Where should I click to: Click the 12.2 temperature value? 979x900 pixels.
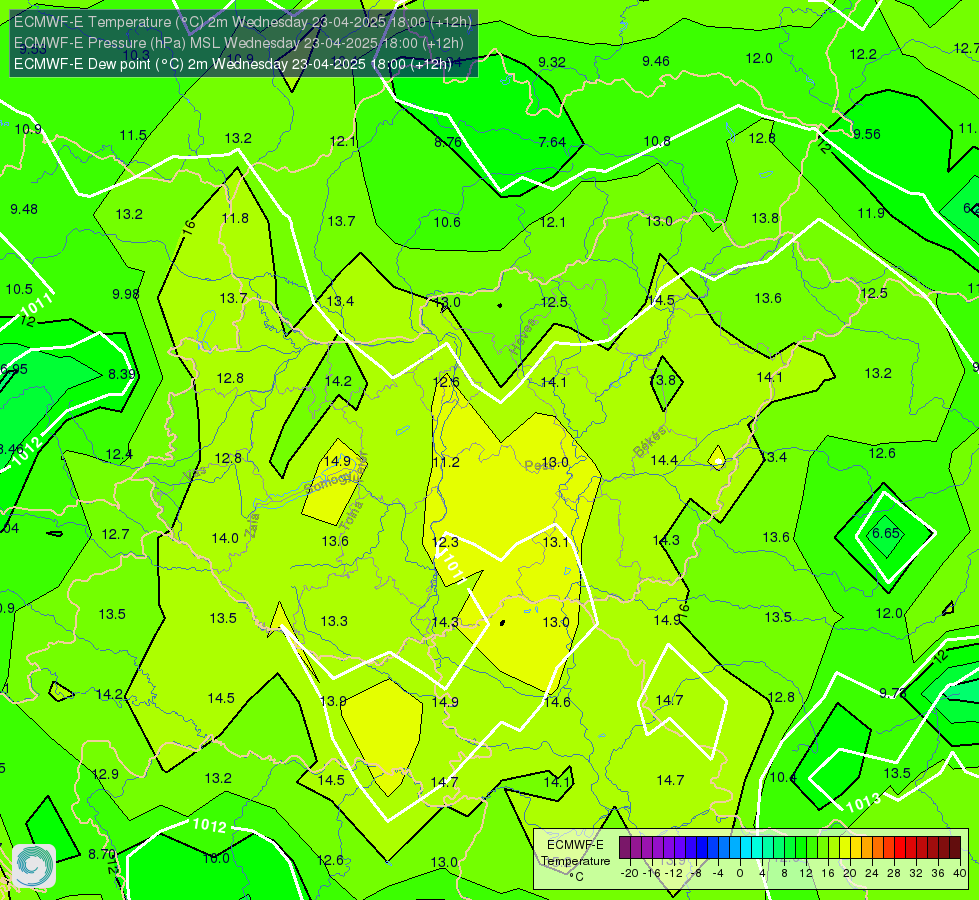click(x=863, y=55)
